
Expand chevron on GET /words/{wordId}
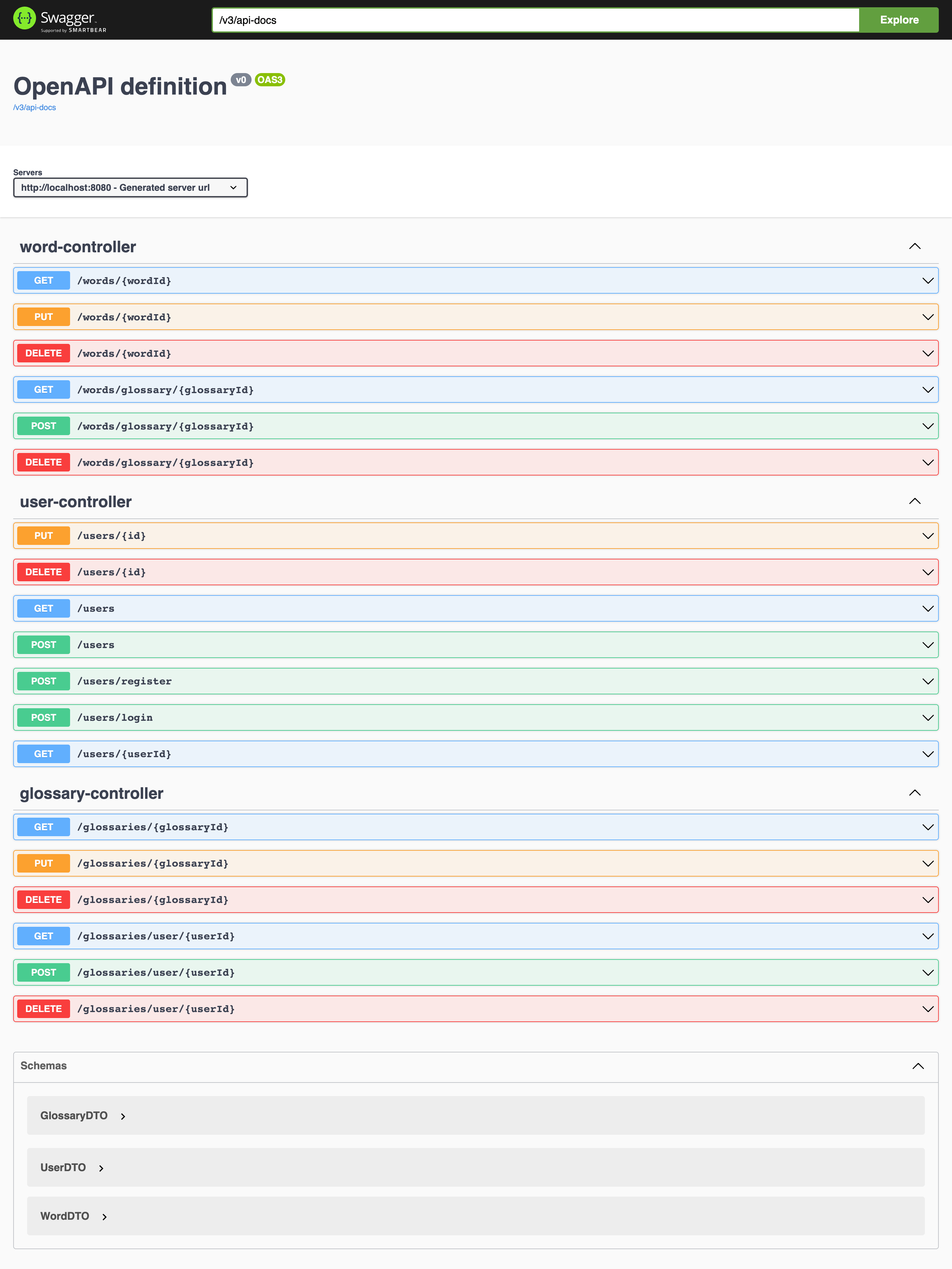pos(927,280)
